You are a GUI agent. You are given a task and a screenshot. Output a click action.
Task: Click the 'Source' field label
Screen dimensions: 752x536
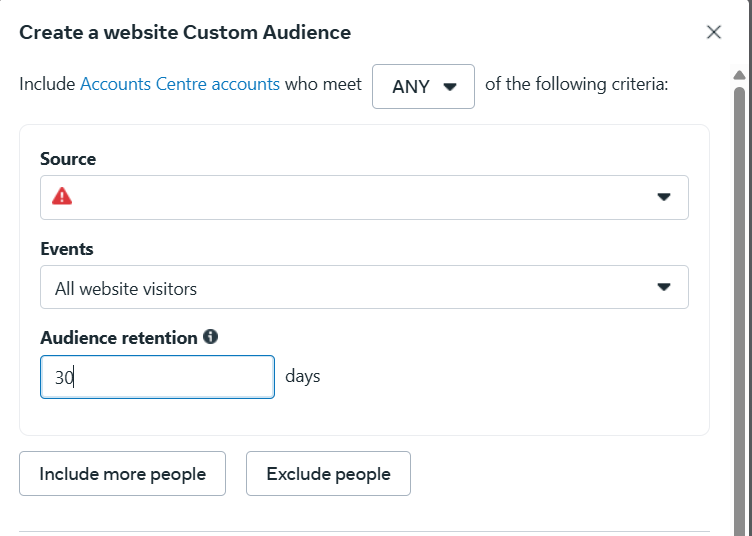pos(68,159)
